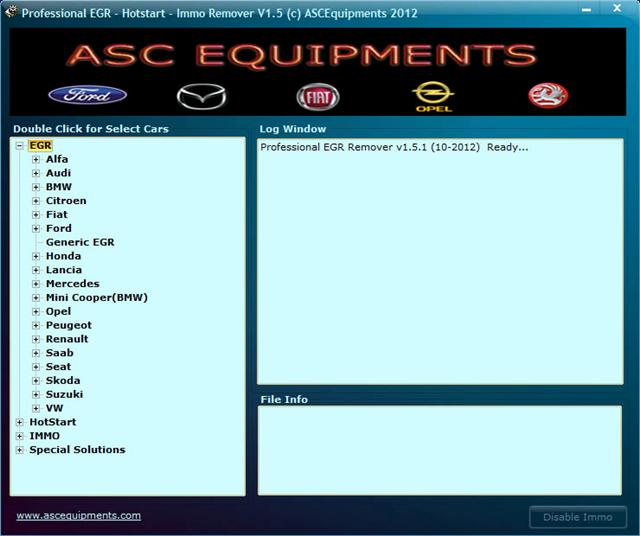Click the Ford logo in the banner

coord(87,95)
